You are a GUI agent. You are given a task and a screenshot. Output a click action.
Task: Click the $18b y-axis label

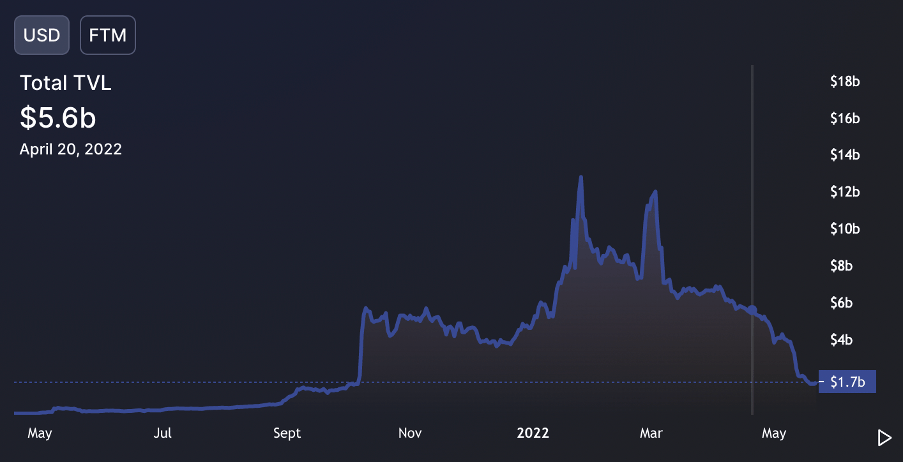[845, 82]
